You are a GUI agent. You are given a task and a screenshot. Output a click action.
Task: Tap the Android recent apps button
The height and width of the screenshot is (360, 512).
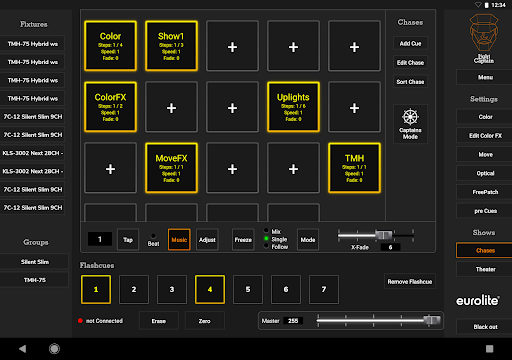(x=489, y=349)
